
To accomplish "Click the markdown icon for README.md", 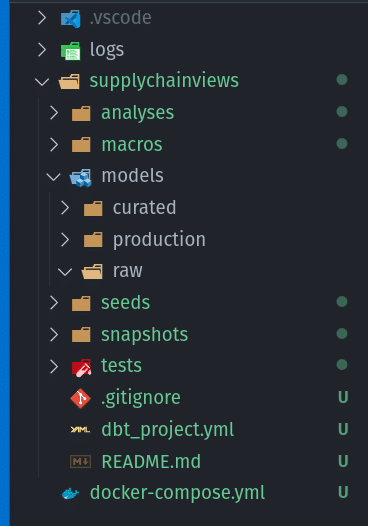I will click(x=81, y=462).
